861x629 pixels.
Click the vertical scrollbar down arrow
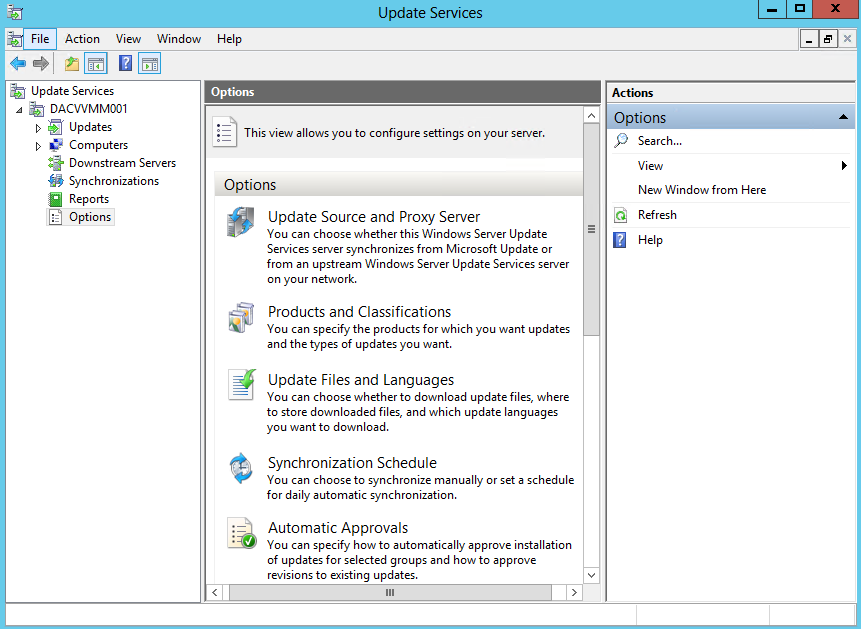[591, 575]
